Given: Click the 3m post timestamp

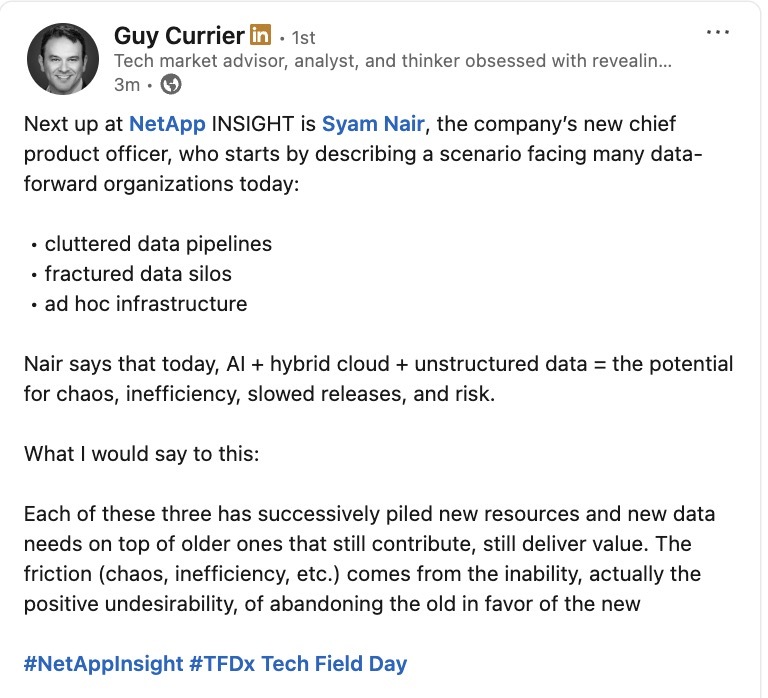Looking at the screenshot, I should 126,85.
